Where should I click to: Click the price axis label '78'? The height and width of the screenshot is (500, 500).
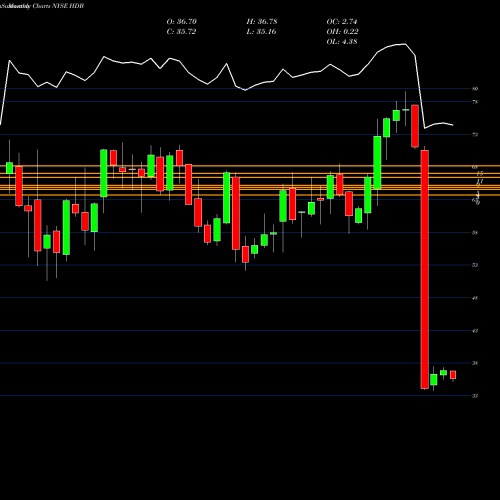(x=475, y=102)
